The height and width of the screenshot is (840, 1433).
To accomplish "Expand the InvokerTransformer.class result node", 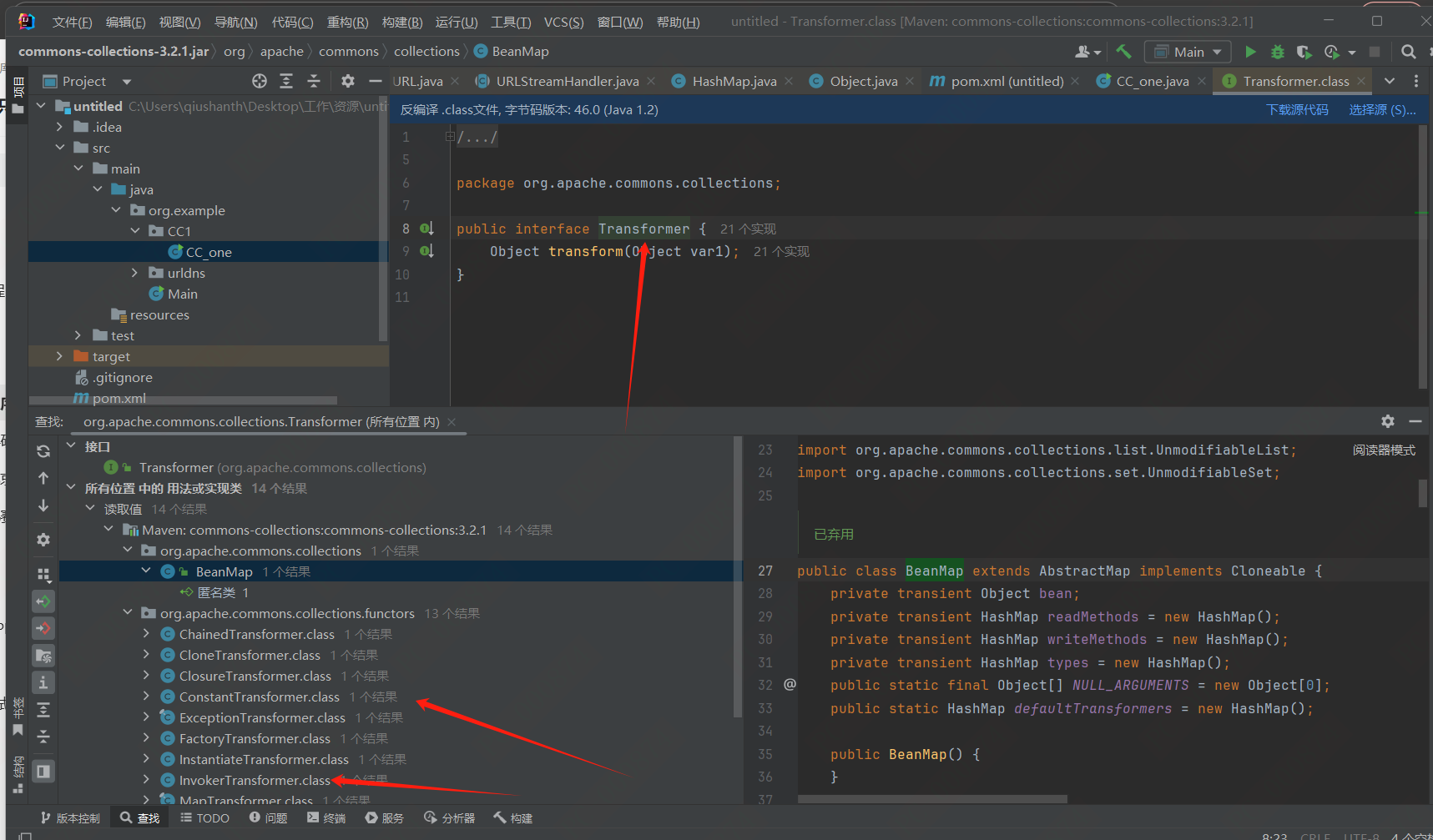I will (x=146, y=780).
